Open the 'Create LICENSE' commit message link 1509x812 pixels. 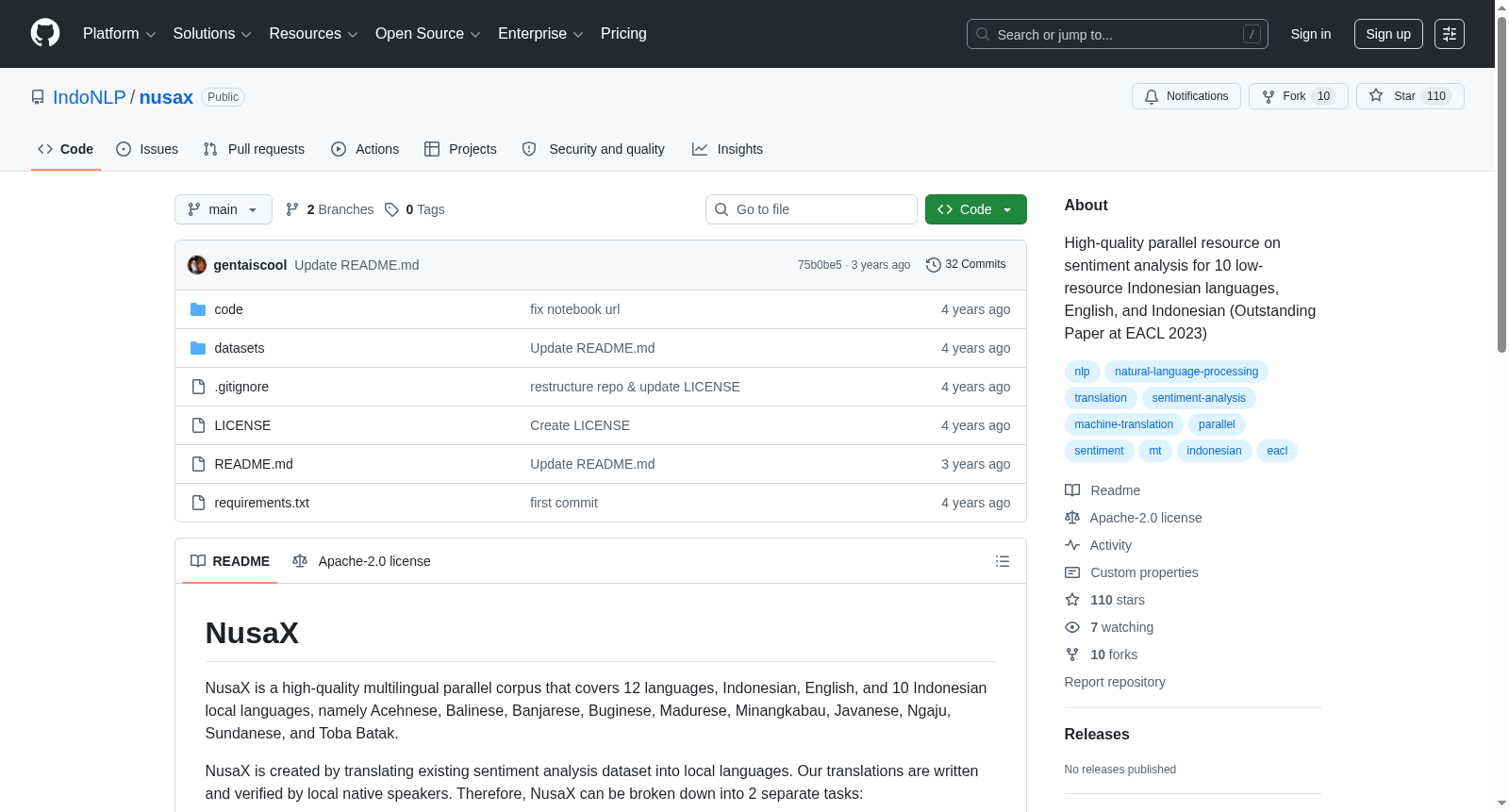coord(580,425)
